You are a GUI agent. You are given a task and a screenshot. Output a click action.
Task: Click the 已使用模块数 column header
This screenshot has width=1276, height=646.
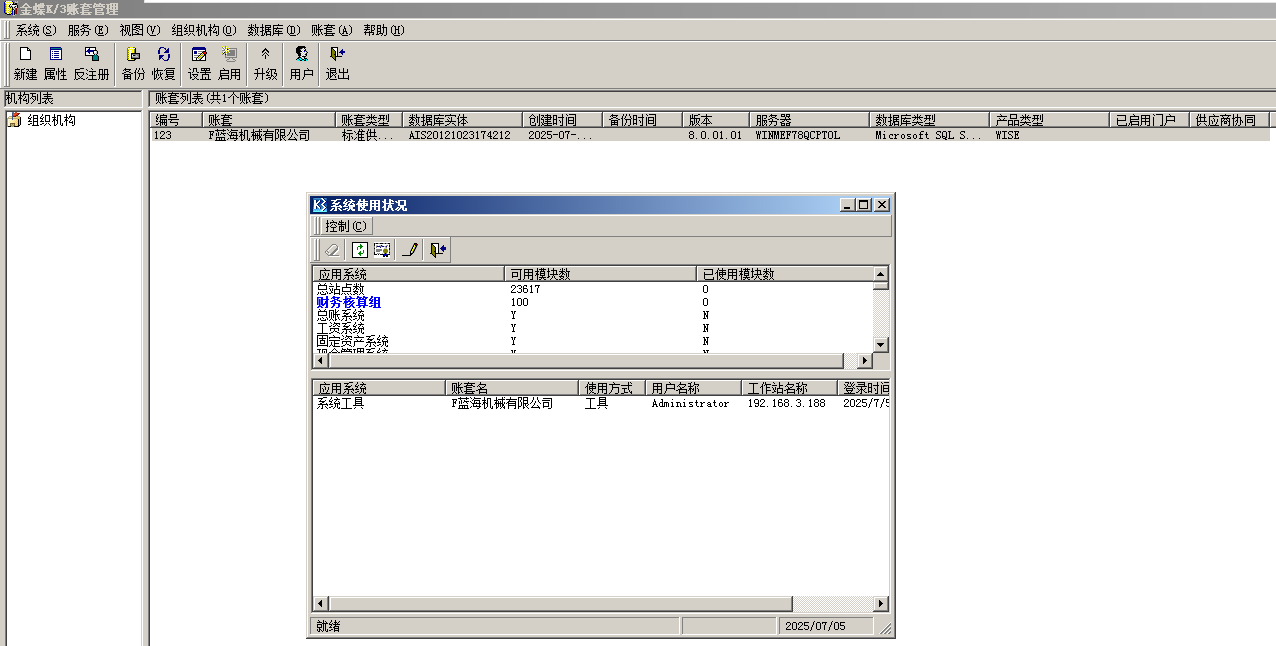coord(784,274)
